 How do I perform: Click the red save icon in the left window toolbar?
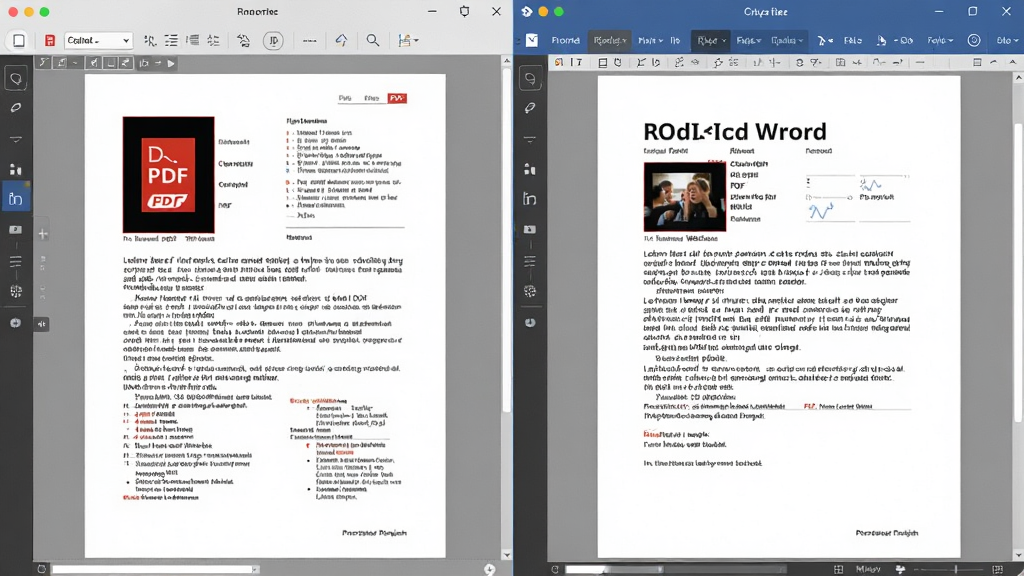pyautogui.click(x=50, y=40)
